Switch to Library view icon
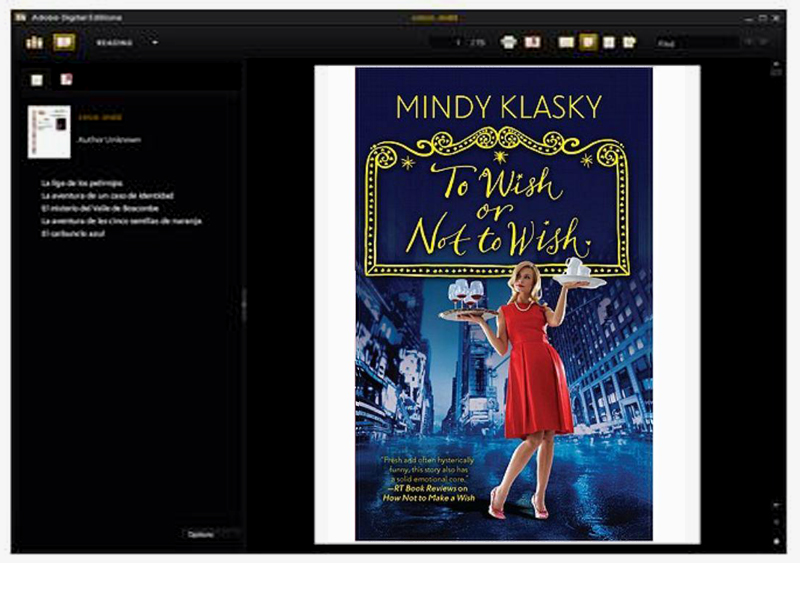Image resolution: width=800 pixels, height=600 pixels. [34, 42]
